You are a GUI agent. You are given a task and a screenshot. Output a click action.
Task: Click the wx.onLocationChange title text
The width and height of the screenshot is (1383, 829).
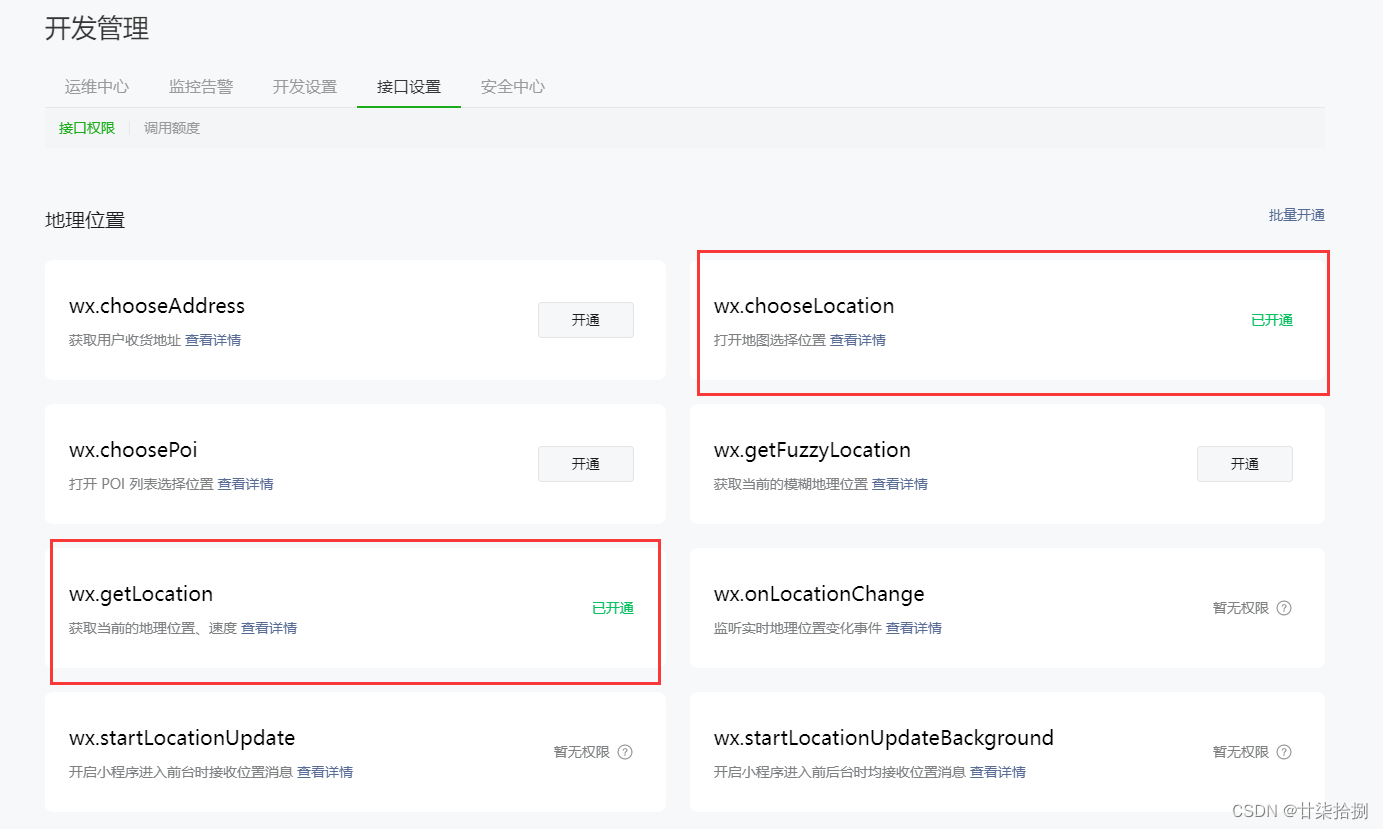(819, 594)
